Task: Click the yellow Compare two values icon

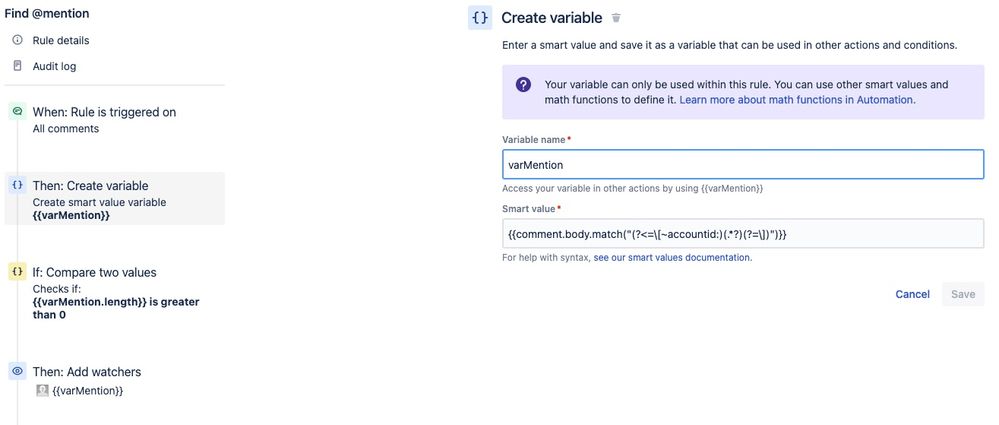Action: point(18,272)
